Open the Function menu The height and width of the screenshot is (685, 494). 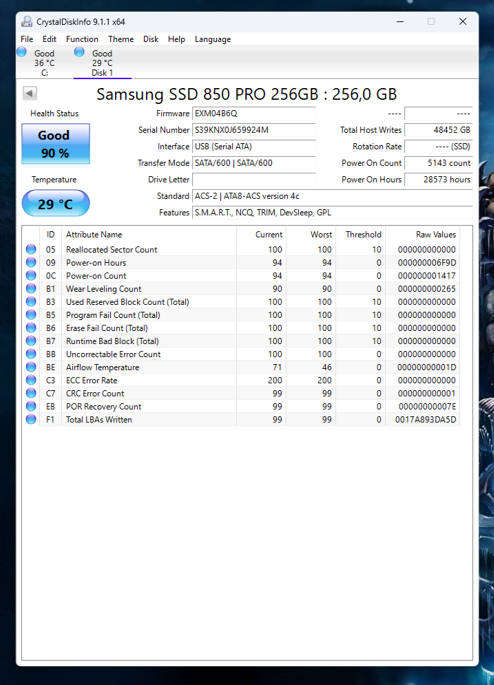[x=82, y=39]
